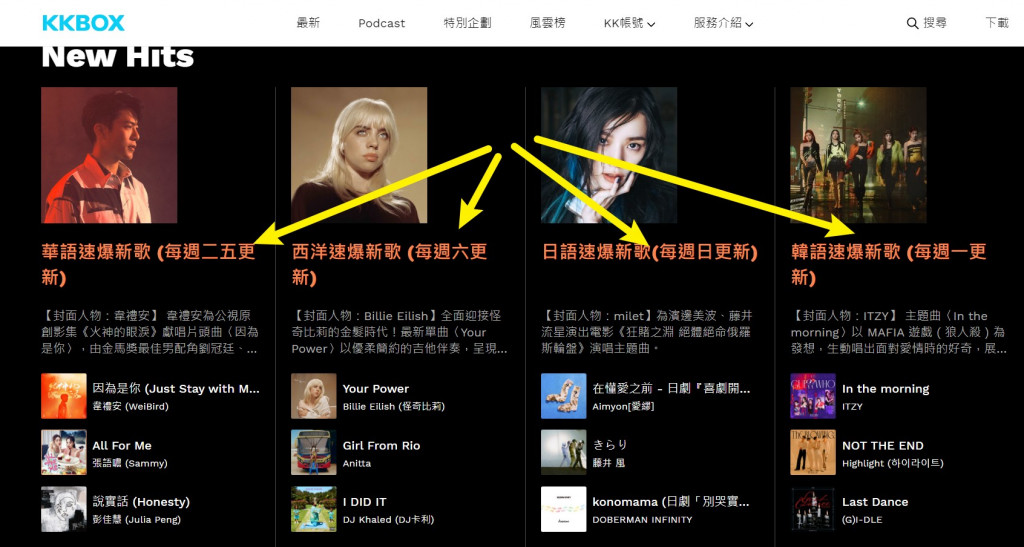The height and width of the screenshot is (547, 1024).
Task: Open the Last Dance album thumbnail
Action: [x=813, y=509]
